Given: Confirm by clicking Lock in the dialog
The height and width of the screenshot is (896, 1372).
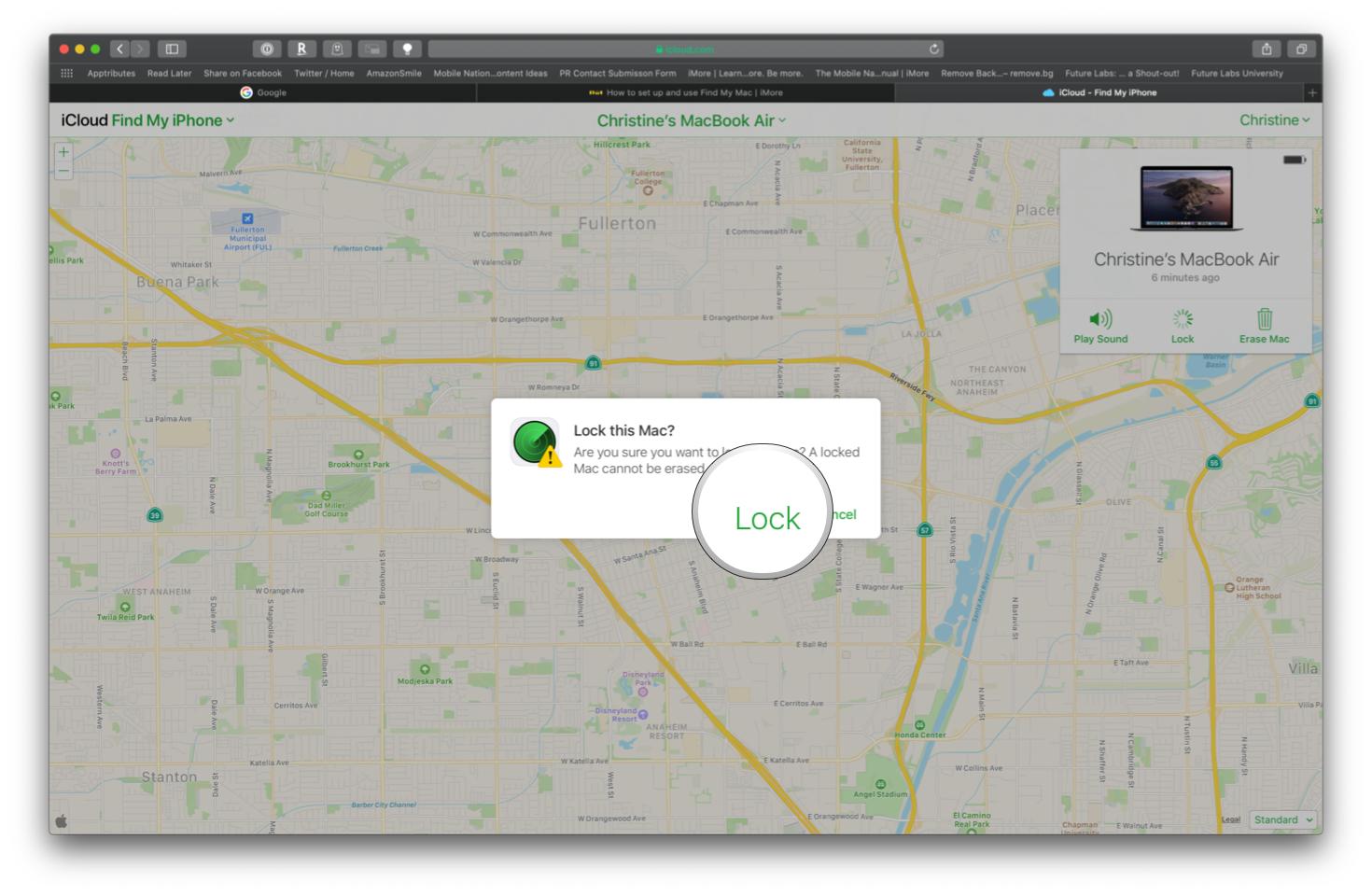Looking at the screenshot, I should click(767, 518).
